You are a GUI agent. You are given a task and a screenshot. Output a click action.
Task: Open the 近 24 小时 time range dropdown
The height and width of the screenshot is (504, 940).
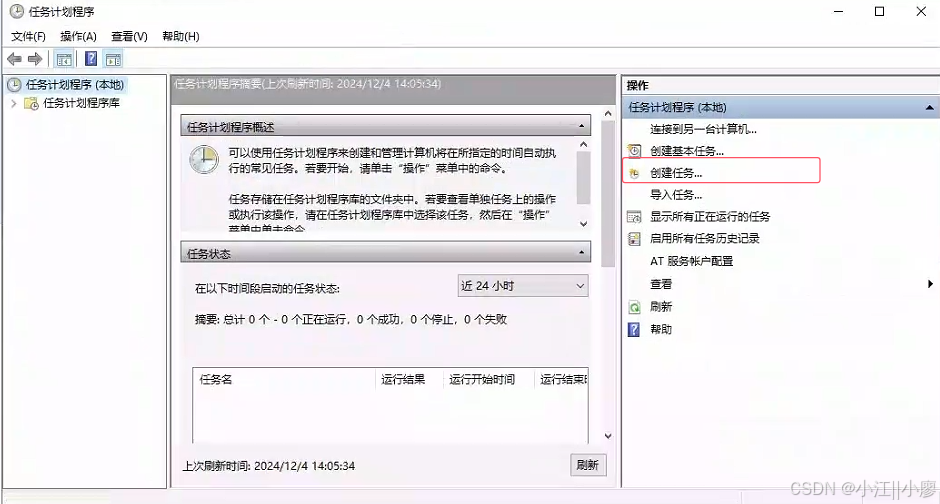523,286
